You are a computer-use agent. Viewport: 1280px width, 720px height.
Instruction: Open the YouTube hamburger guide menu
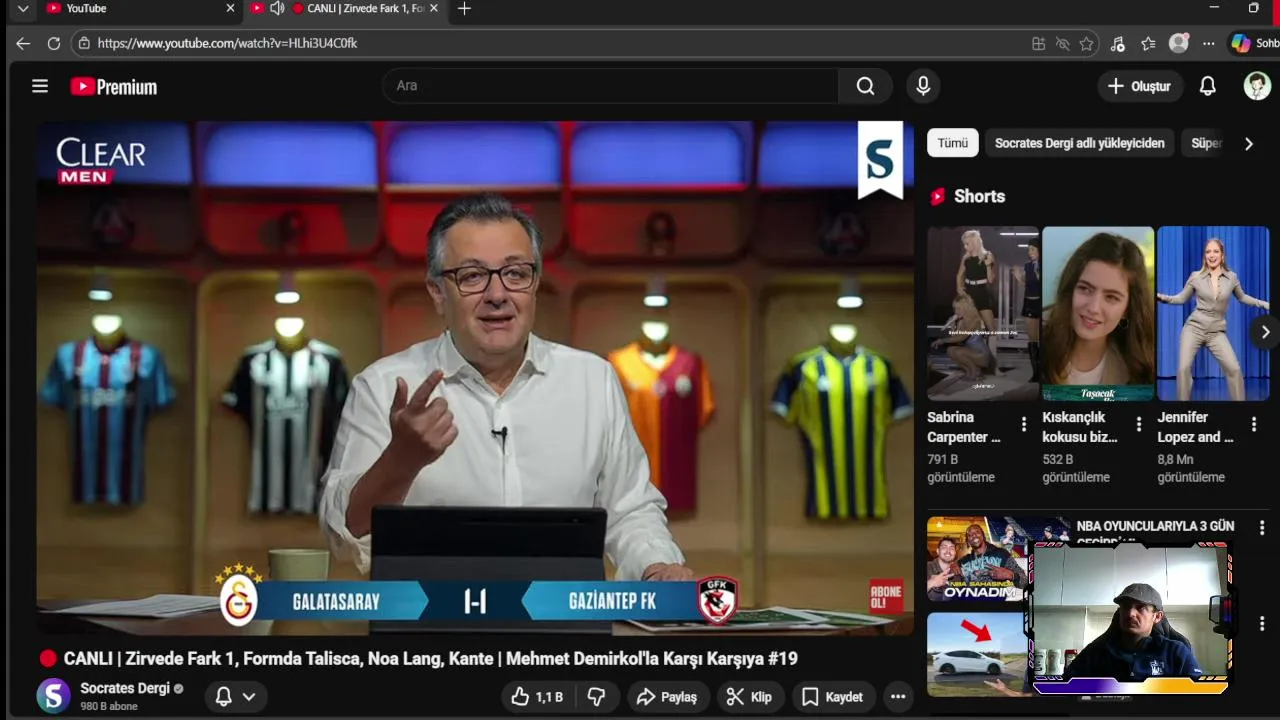pos(40,86)
